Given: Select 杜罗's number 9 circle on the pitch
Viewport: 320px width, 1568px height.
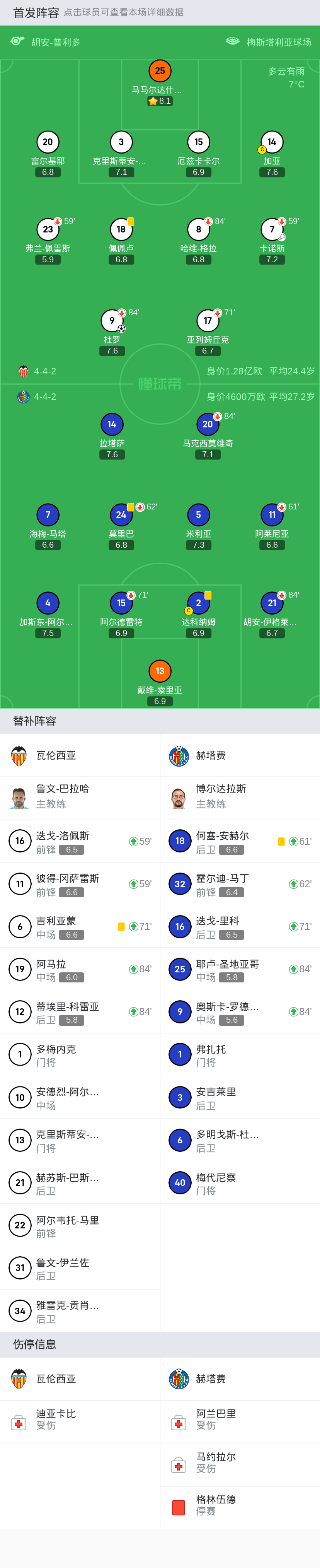Looking at the screenshot, I should (x=112, y=320).
